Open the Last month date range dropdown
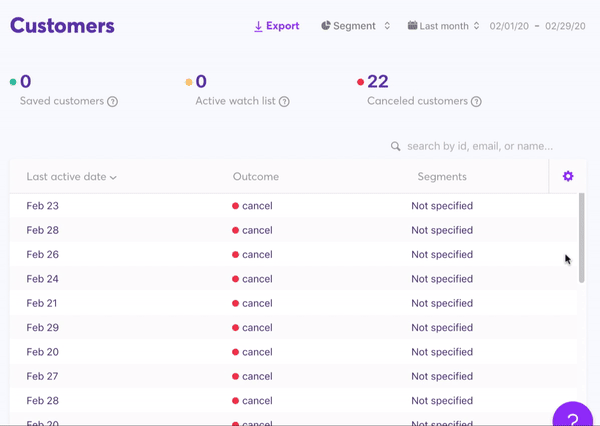This screenshot has width=600, height=426. [444, 26]
